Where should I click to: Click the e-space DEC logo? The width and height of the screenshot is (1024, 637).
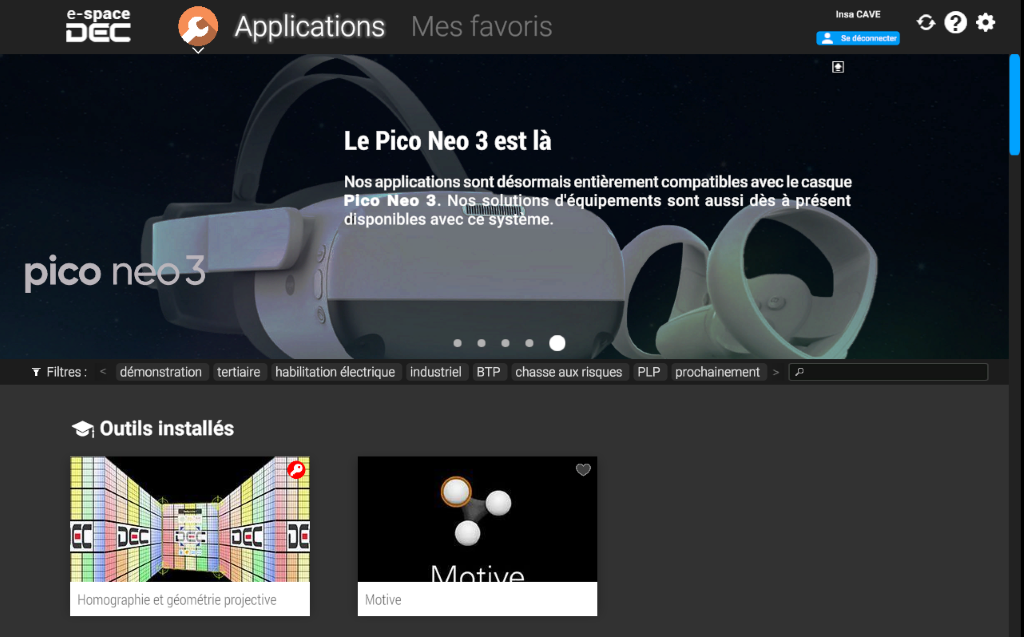[x=99, y=26]
